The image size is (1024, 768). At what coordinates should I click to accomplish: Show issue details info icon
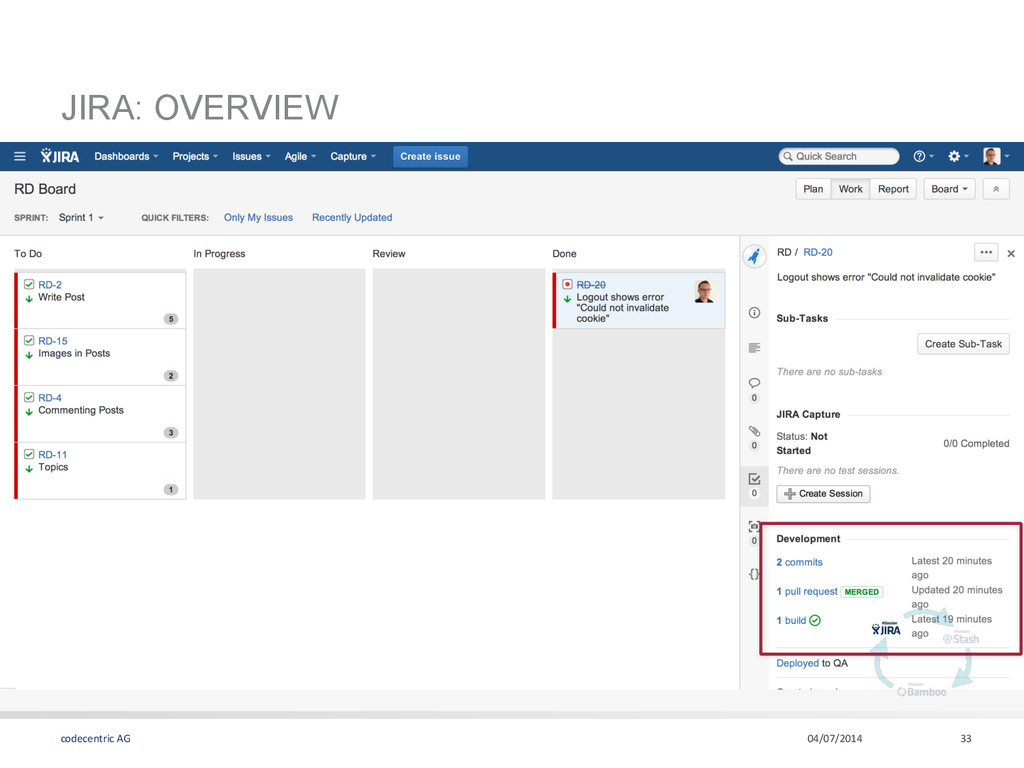click(x=754, y=313)
